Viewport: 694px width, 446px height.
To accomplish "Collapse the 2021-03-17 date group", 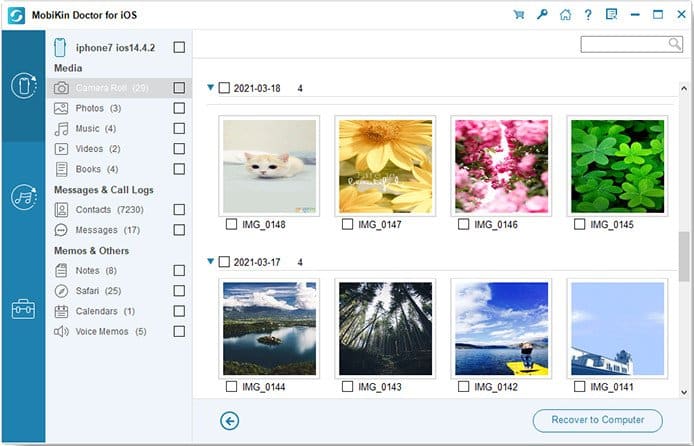I will coord(211,261).
